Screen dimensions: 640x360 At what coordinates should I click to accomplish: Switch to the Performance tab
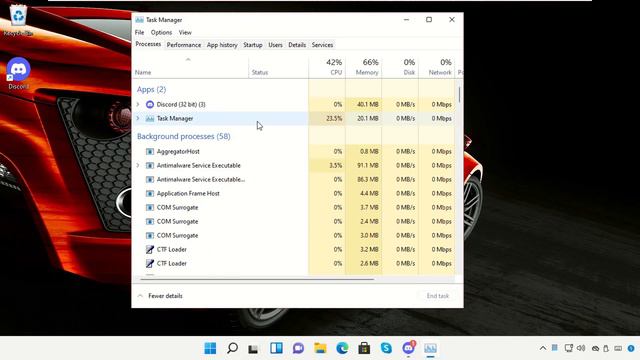coord(184,45)
